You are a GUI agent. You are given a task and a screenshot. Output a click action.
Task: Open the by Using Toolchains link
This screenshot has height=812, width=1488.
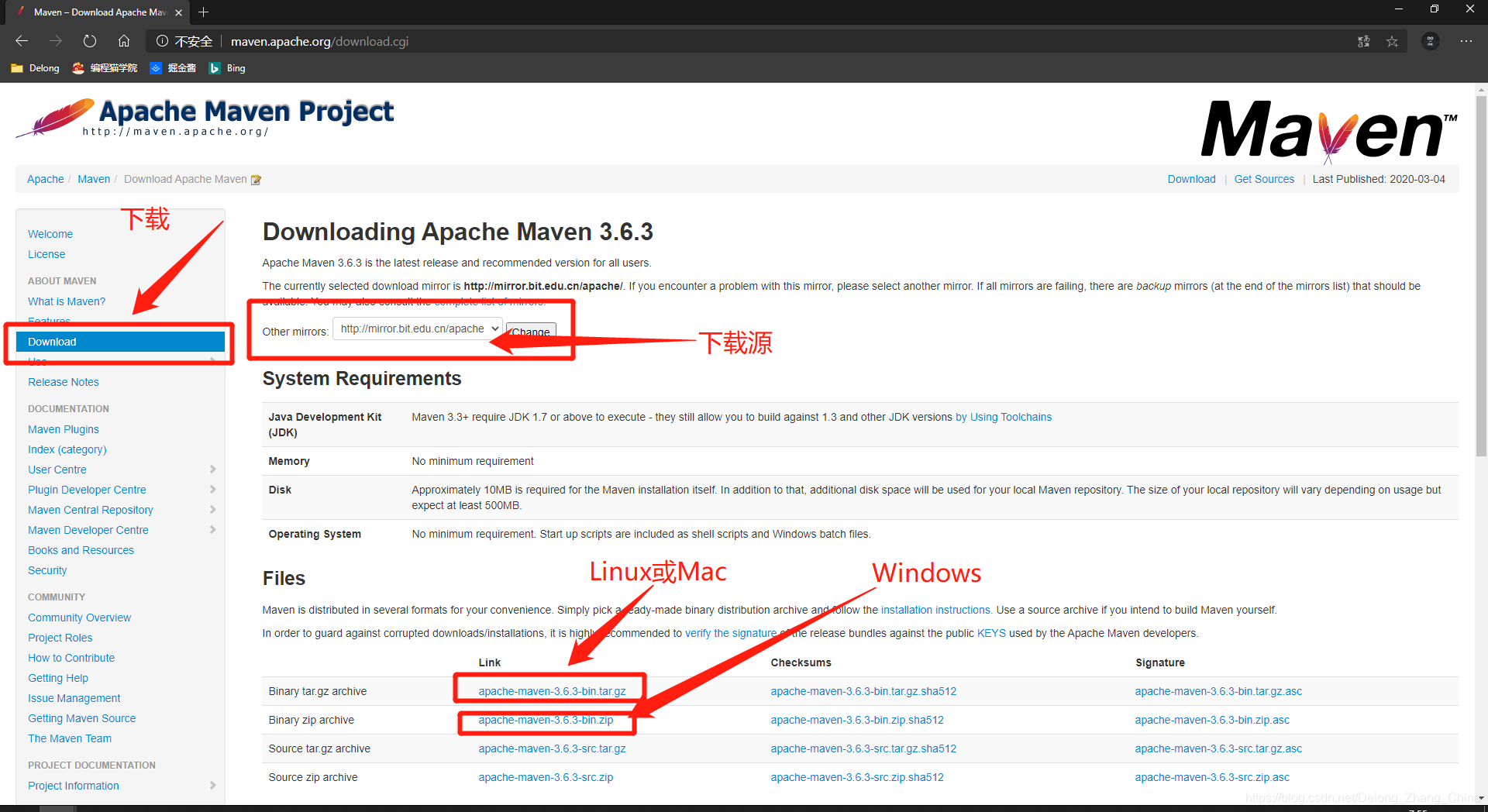pos(1004,417)
